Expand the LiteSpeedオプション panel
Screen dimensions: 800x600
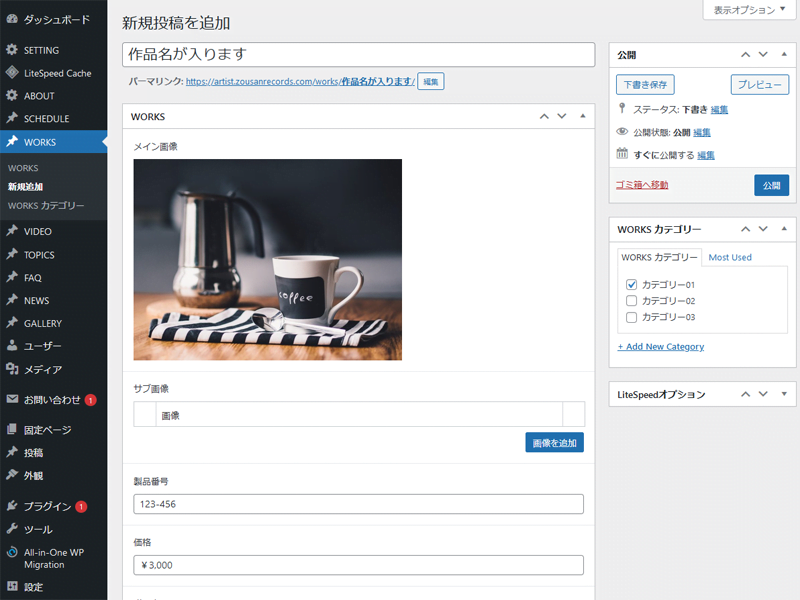[x=783, y=394]
